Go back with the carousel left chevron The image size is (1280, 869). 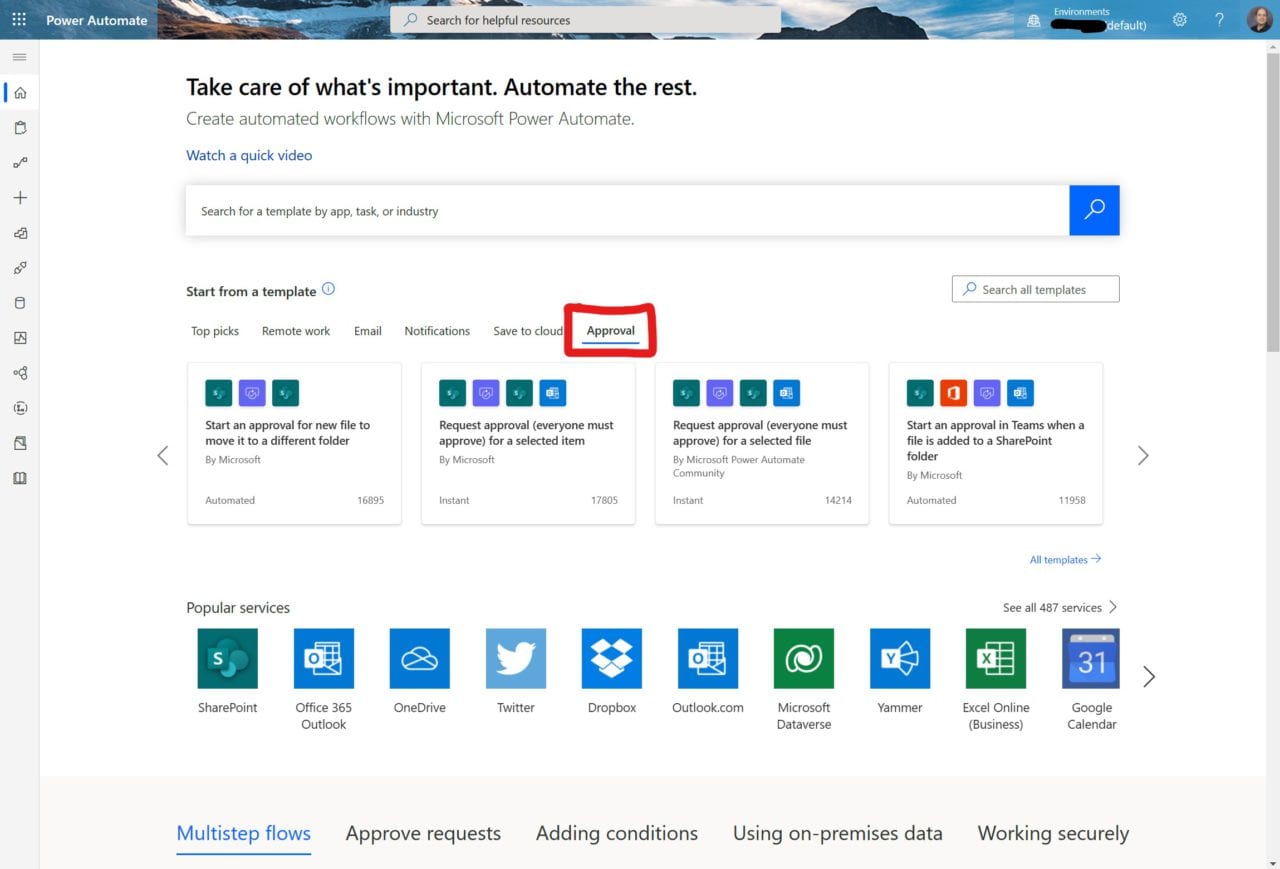coord(163,455)
